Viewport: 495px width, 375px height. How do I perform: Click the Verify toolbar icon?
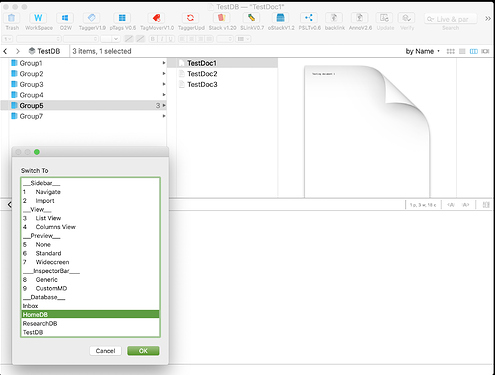(x=407, y=18)
